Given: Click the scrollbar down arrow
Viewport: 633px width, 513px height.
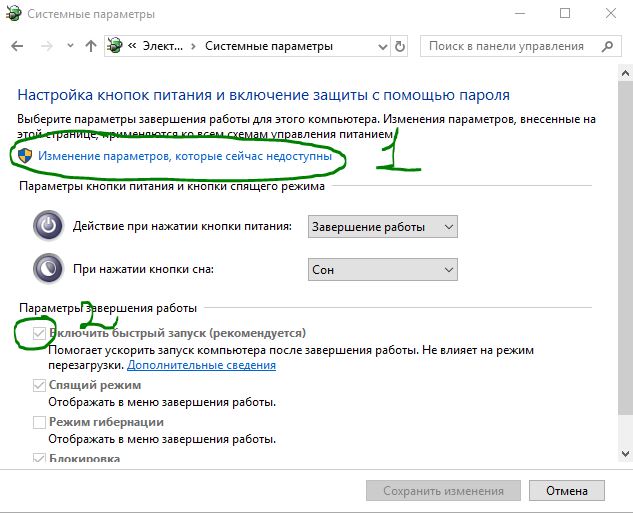Looking at the screenshot, I should [625, 454].
